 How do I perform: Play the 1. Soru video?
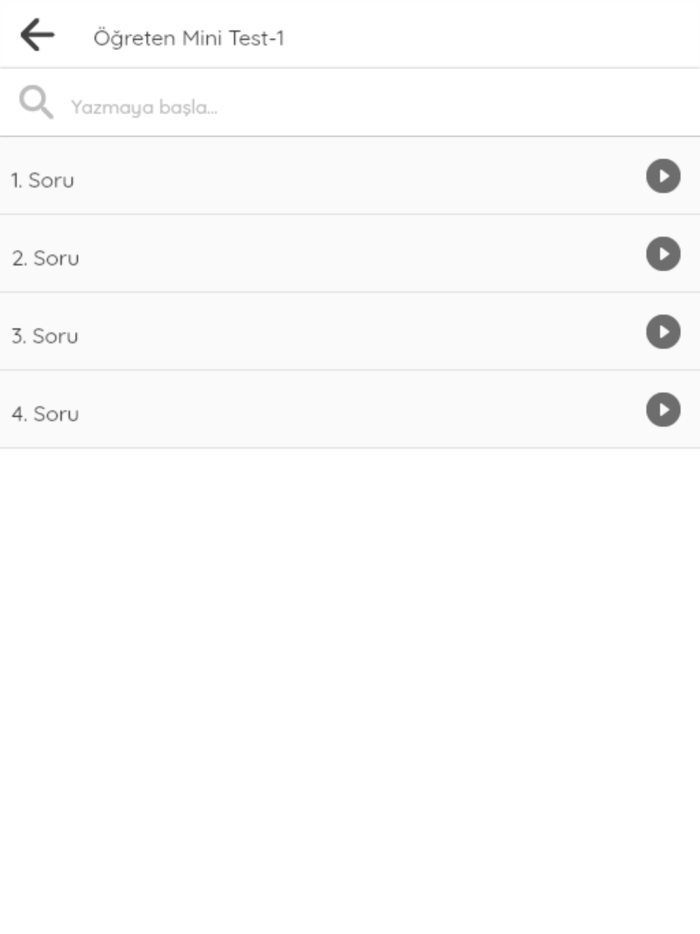pyautogui.click(x=663, y=176)
